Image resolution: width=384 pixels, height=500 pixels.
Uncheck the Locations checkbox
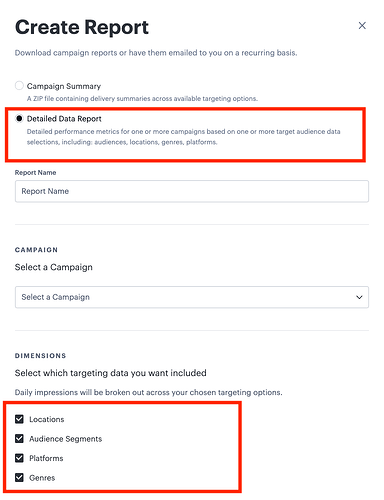pyautogui.click(x=19, y=419)
